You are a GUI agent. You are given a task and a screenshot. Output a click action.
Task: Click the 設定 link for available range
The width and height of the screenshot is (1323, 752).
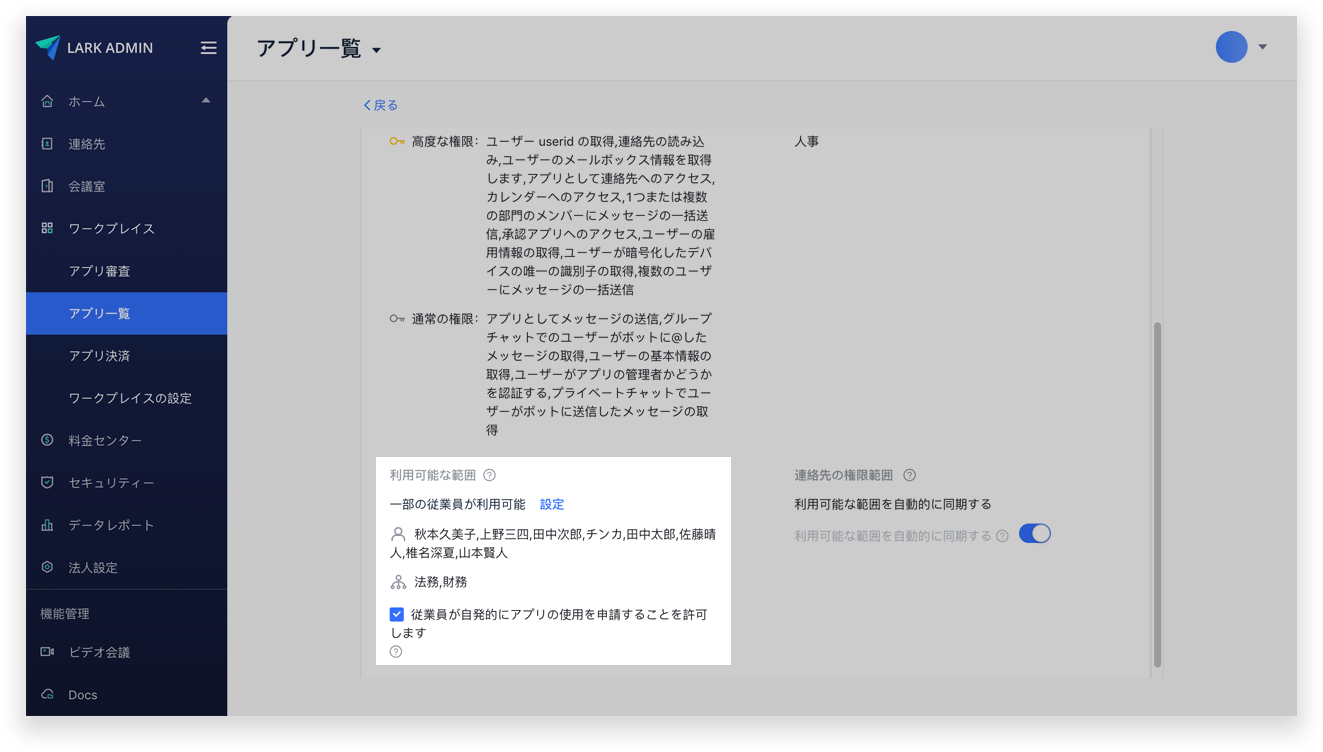(x=552, y=504)
